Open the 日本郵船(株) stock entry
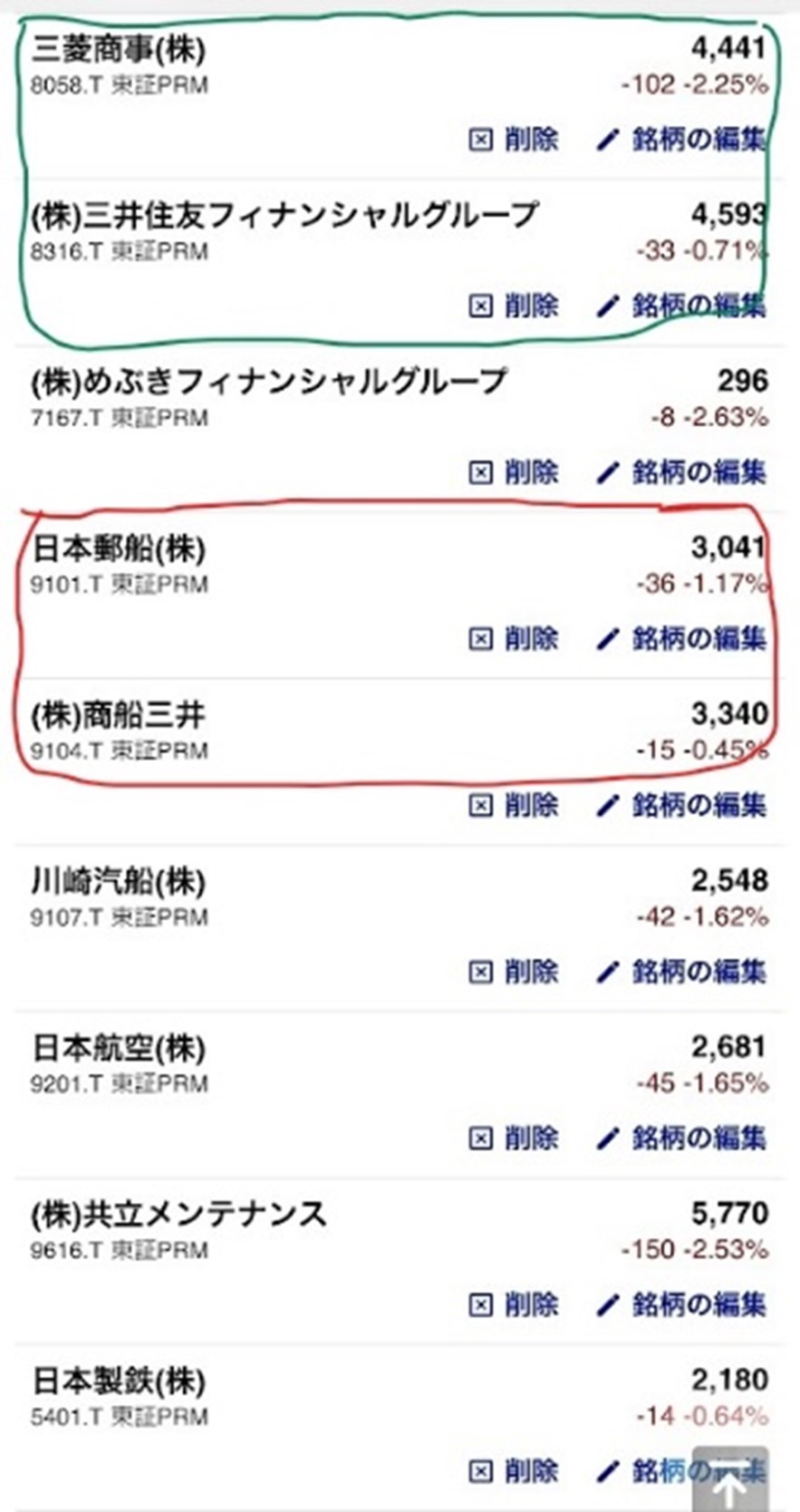Viewport: 800px width, 1512px height. click(119, 548)
